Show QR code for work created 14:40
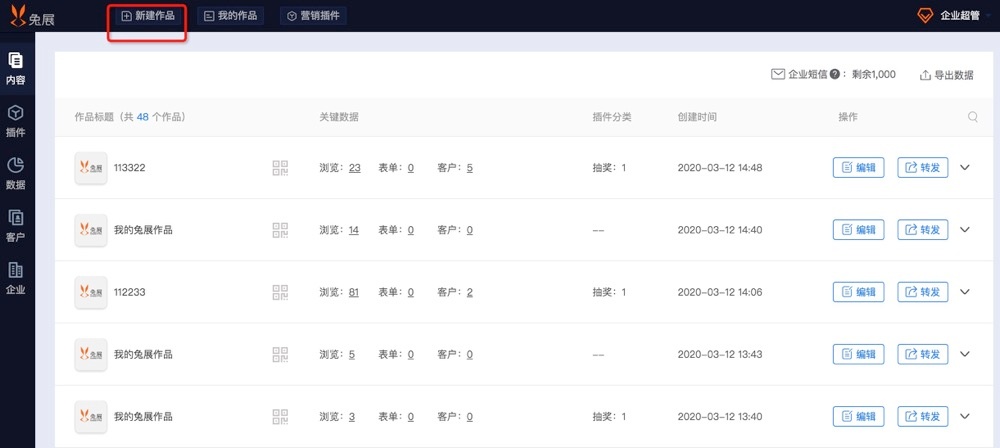Image resolution: width=1000 pixels, height=448 pixels. tap(280, 230)
